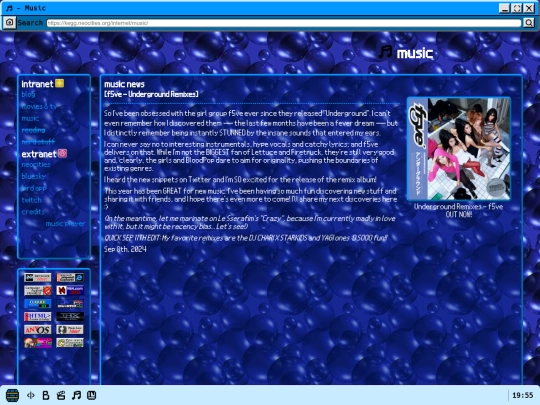
Task: Click the f5ve album cover thumbnail
Action: 459,148
